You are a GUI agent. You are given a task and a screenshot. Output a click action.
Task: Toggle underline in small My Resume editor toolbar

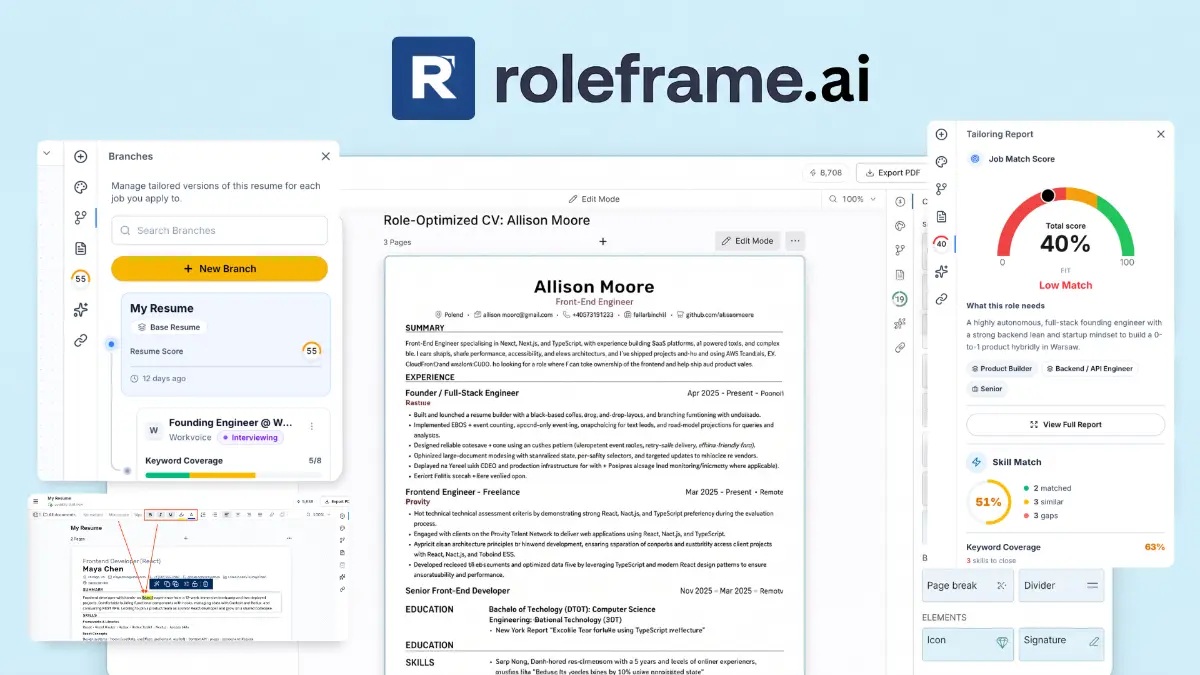(171, 515)
